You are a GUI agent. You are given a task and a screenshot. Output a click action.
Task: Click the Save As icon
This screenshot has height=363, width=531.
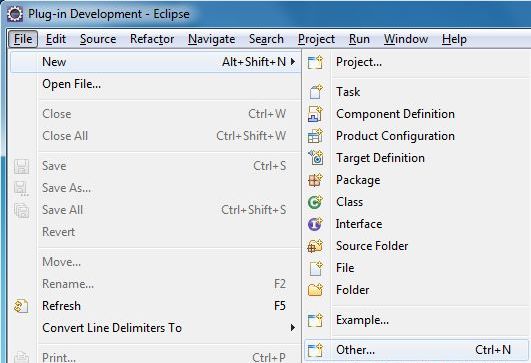(x=21, y=188)
